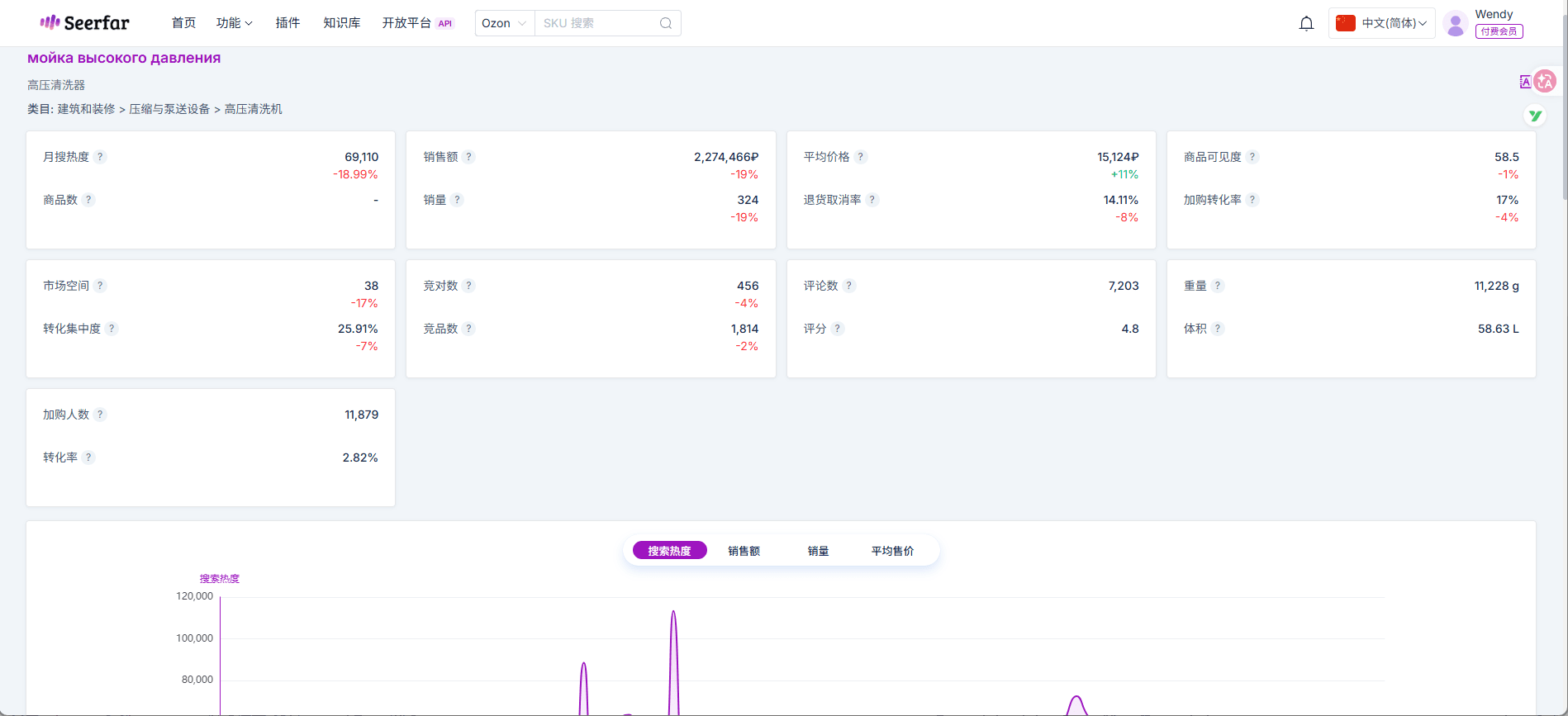1568x716 pixels.
Task: Switch chart to 搜索热度 tab
Action: [669, 551]
